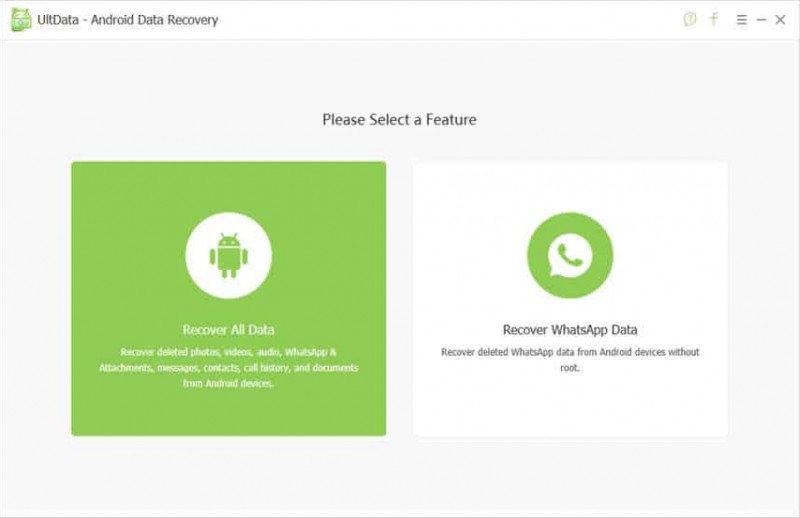Select the Recover WhatsApp Data title

click(x=570, y=330)
